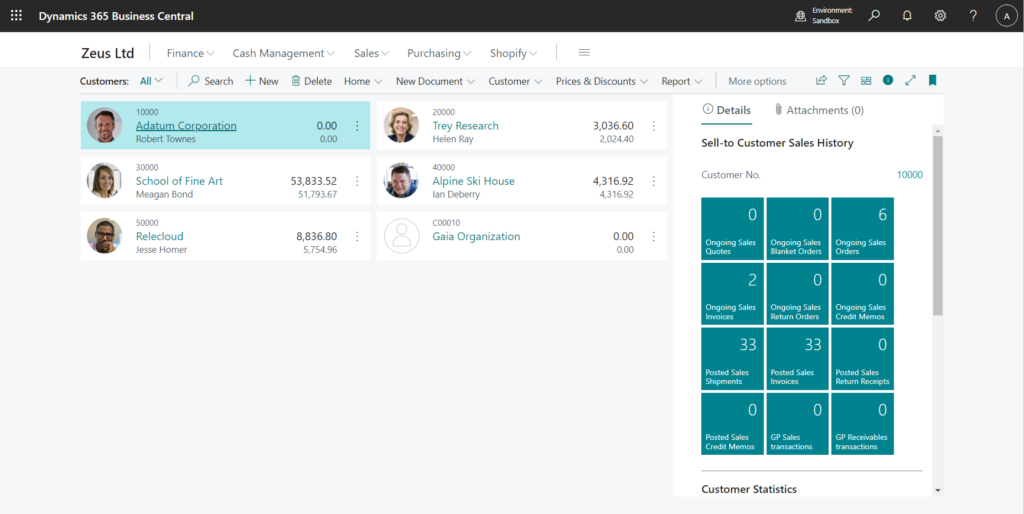
Task: Toggle the filter pane funnel icon
Action: [844, 80]
